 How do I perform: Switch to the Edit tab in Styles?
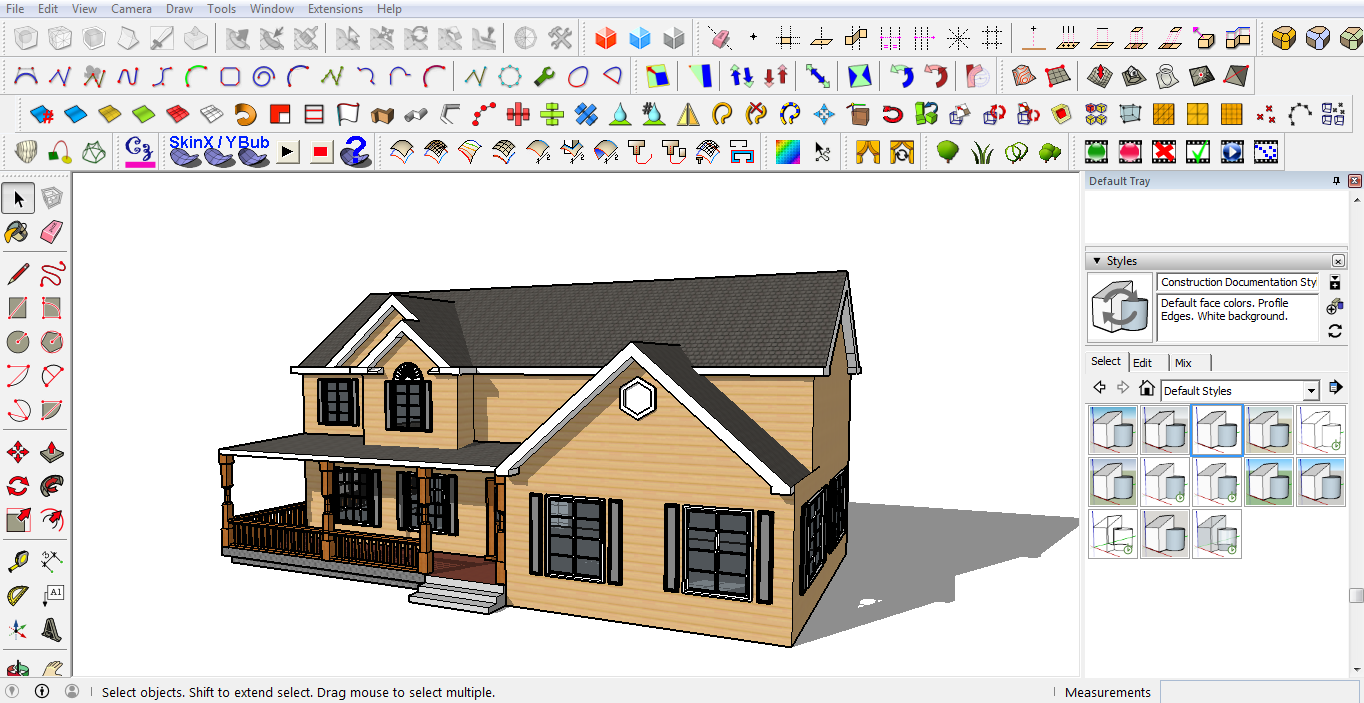[x=1143, y=363]
